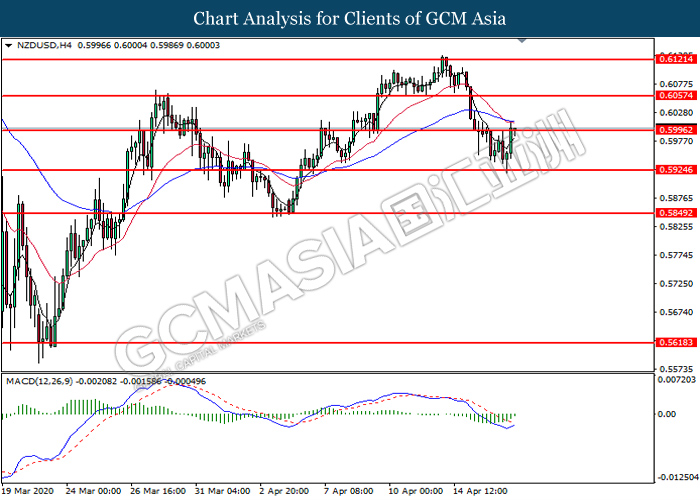Click the 14 Apr 12:00 time label
This screenshot has width=700, height=500.
pos(480,491)
